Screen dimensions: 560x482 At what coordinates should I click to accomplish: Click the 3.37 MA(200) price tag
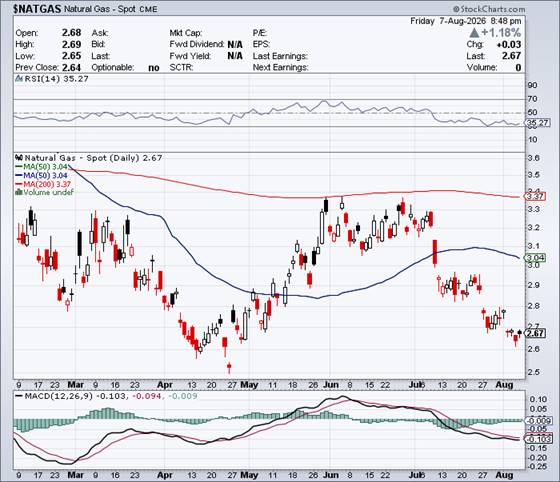pyautogui.click(x=535, y=196)
